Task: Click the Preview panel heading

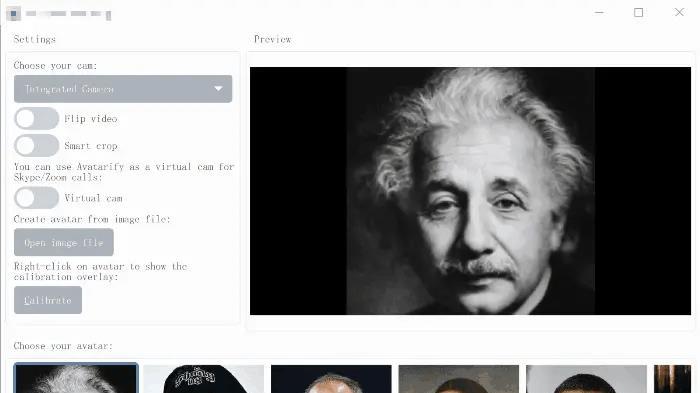Action: click(273, 39)
